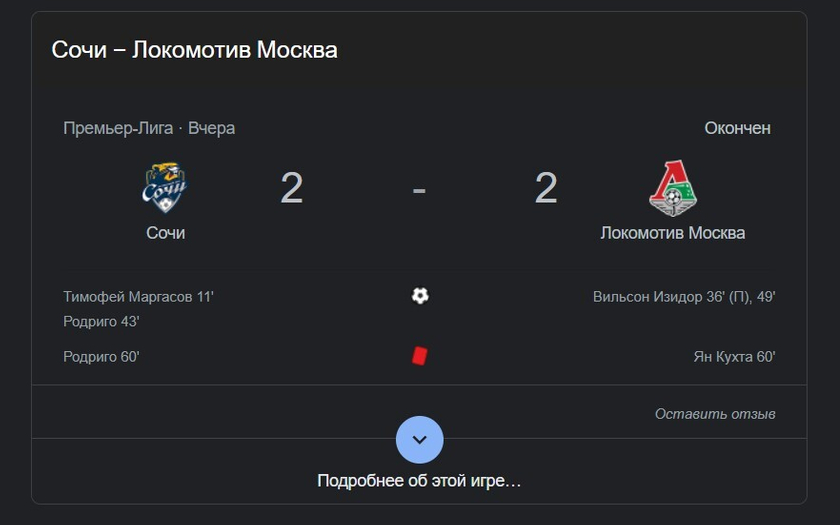Click scorer 'Родриго 43'' entry
840x525 pixels.
[x=101, y=321]
